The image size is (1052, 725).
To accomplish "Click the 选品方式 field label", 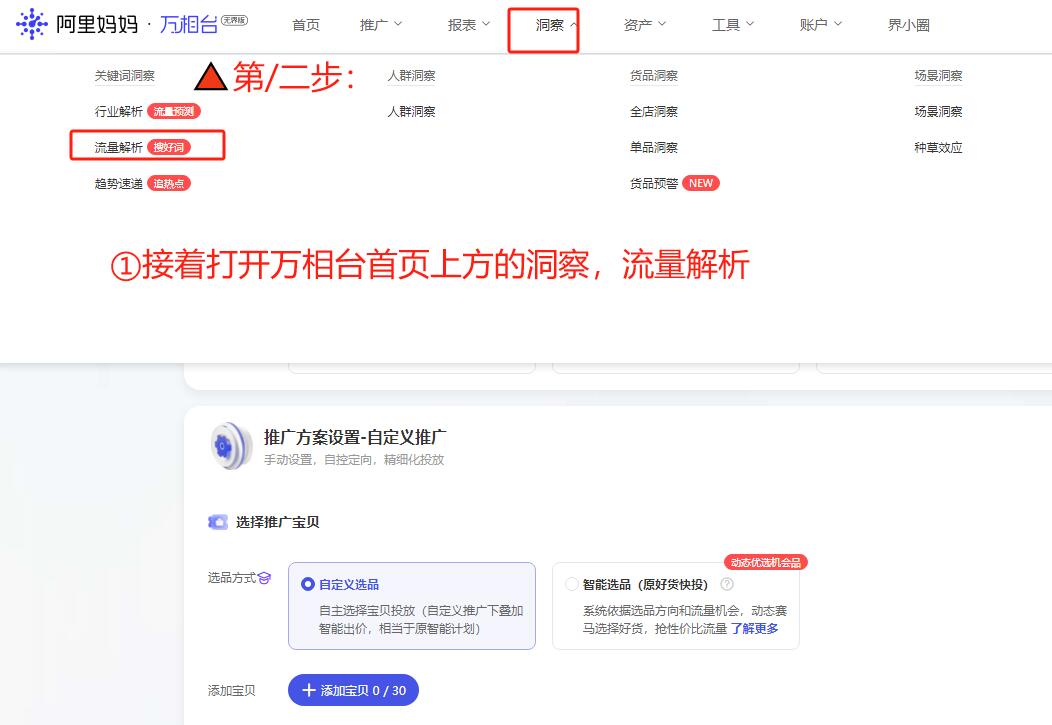I will tap(231, 577).
